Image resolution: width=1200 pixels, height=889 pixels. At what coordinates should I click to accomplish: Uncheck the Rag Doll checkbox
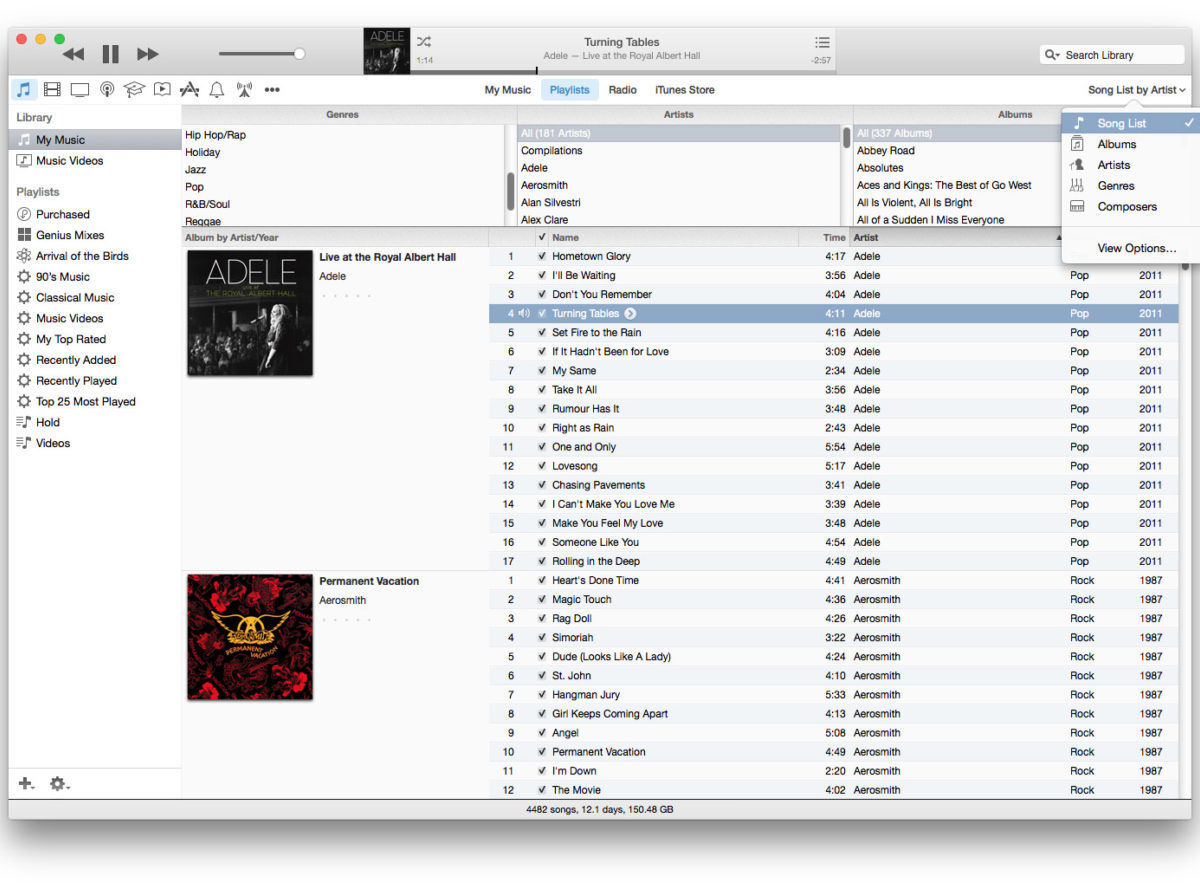(x=542, y=618)
